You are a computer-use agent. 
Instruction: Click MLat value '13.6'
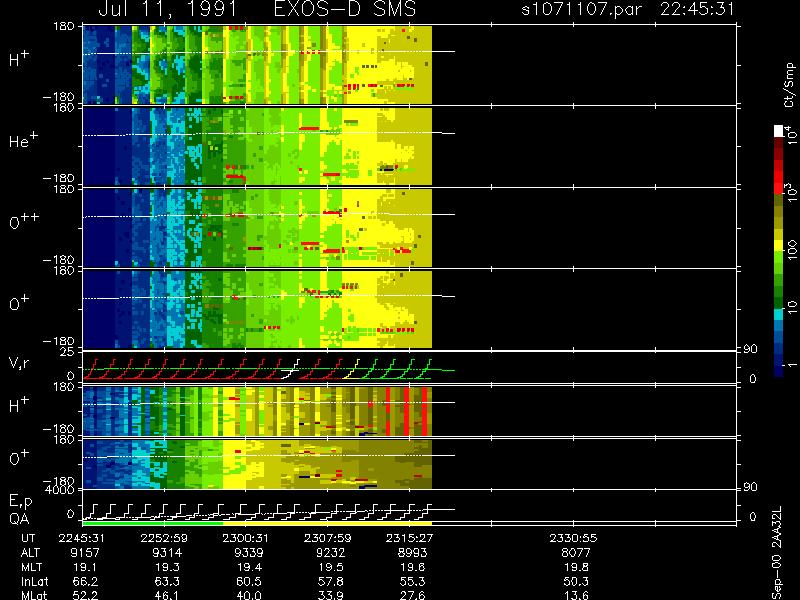click(x=576, y=595)
